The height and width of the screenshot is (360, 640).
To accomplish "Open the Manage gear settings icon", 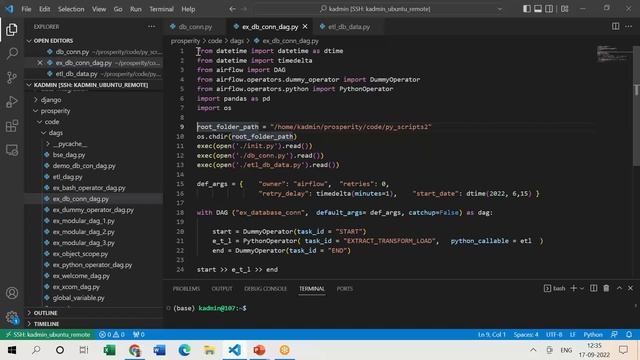I will click(12, 317).
